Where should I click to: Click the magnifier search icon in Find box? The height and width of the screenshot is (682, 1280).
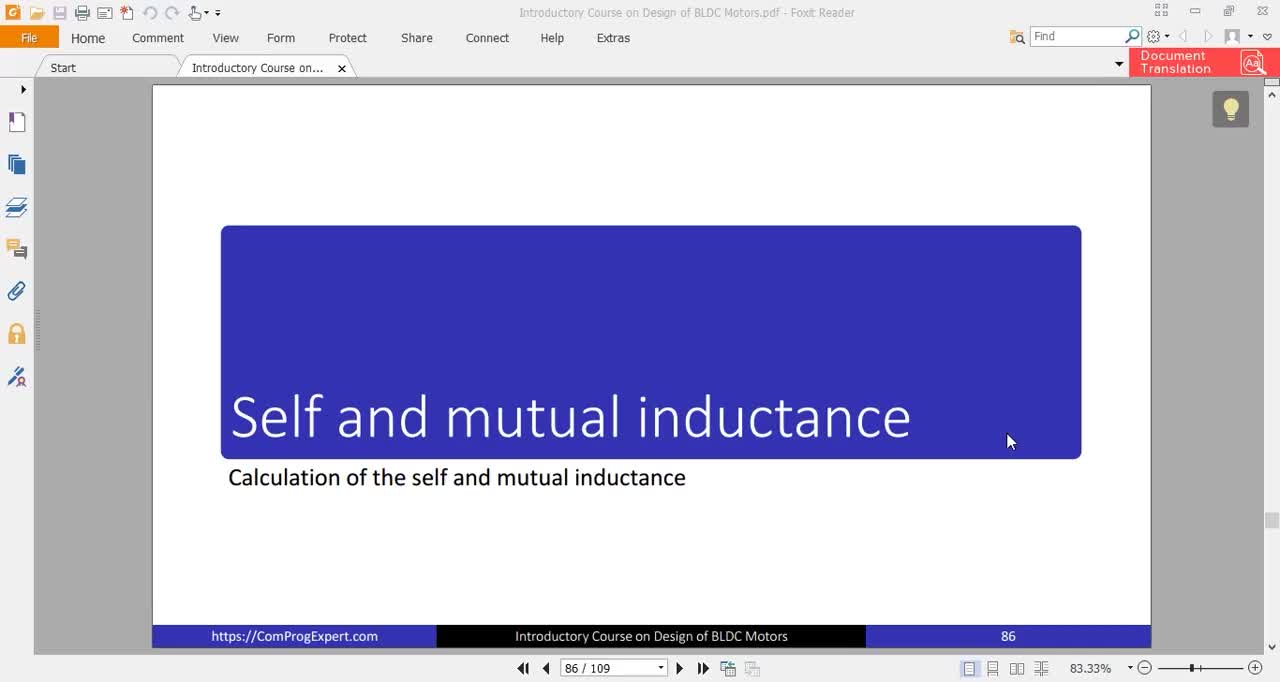[x=1133, y=36]
